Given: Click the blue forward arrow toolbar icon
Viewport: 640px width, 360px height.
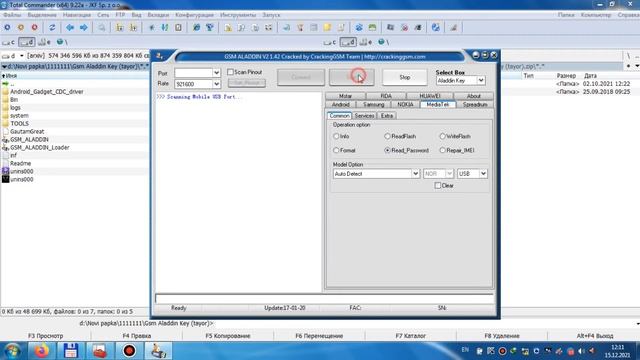Looking at the screenshot, I should (x=84, y=27).
